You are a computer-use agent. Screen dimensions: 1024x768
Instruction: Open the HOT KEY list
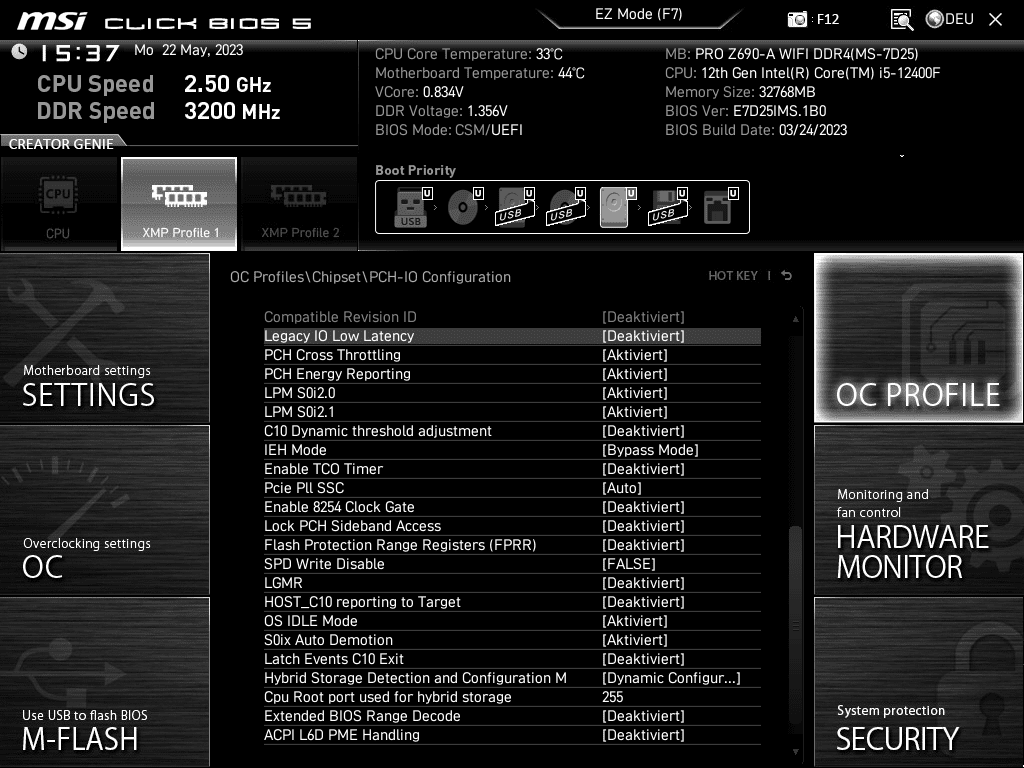pos(733,276)
